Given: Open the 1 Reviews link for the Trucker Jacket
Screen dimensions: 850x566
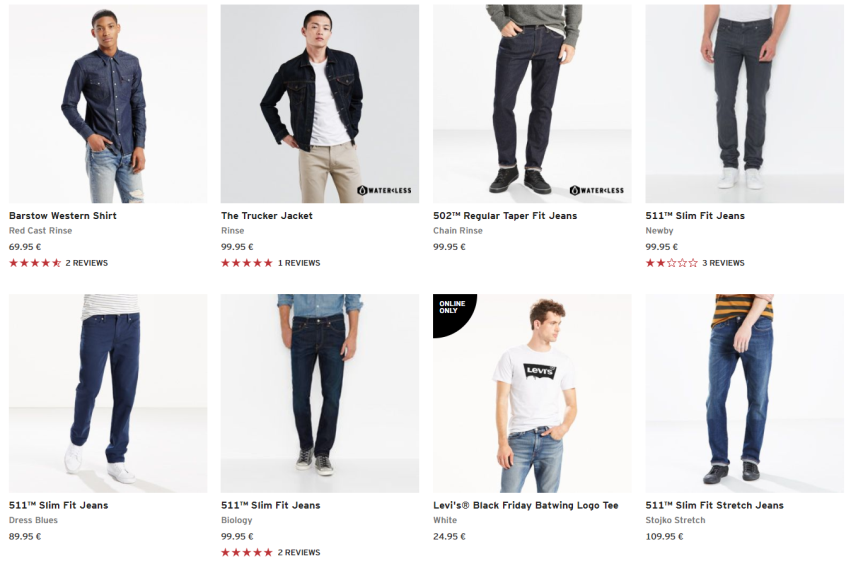Looking at the screenshot, I should (299, 263).
